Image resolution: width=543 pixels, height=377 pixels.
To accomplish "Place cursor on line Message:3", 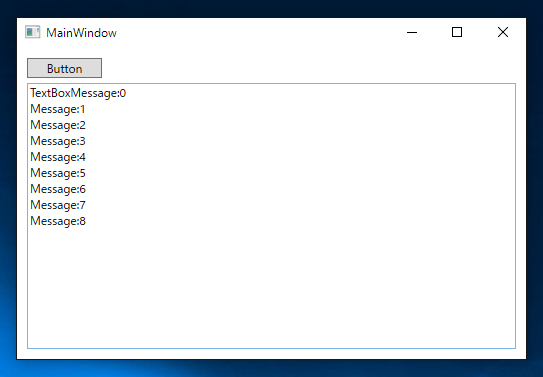I will [58, 141].
